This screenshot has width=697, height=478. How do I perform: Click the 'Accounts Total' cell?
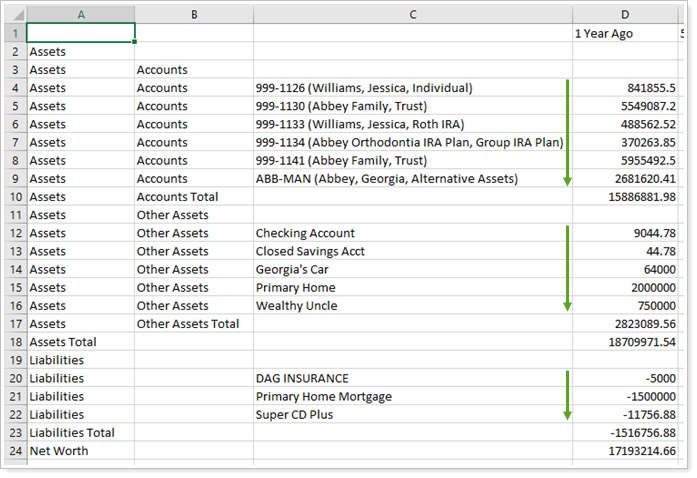click(193, 197)
